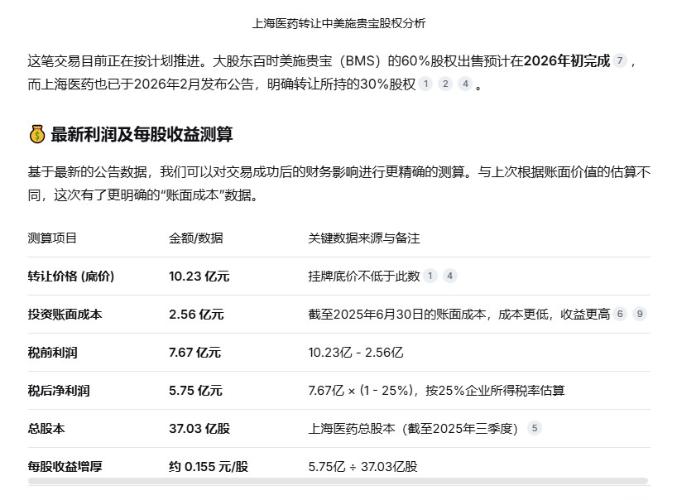Select value 37.03 亿股

[199, 428]
